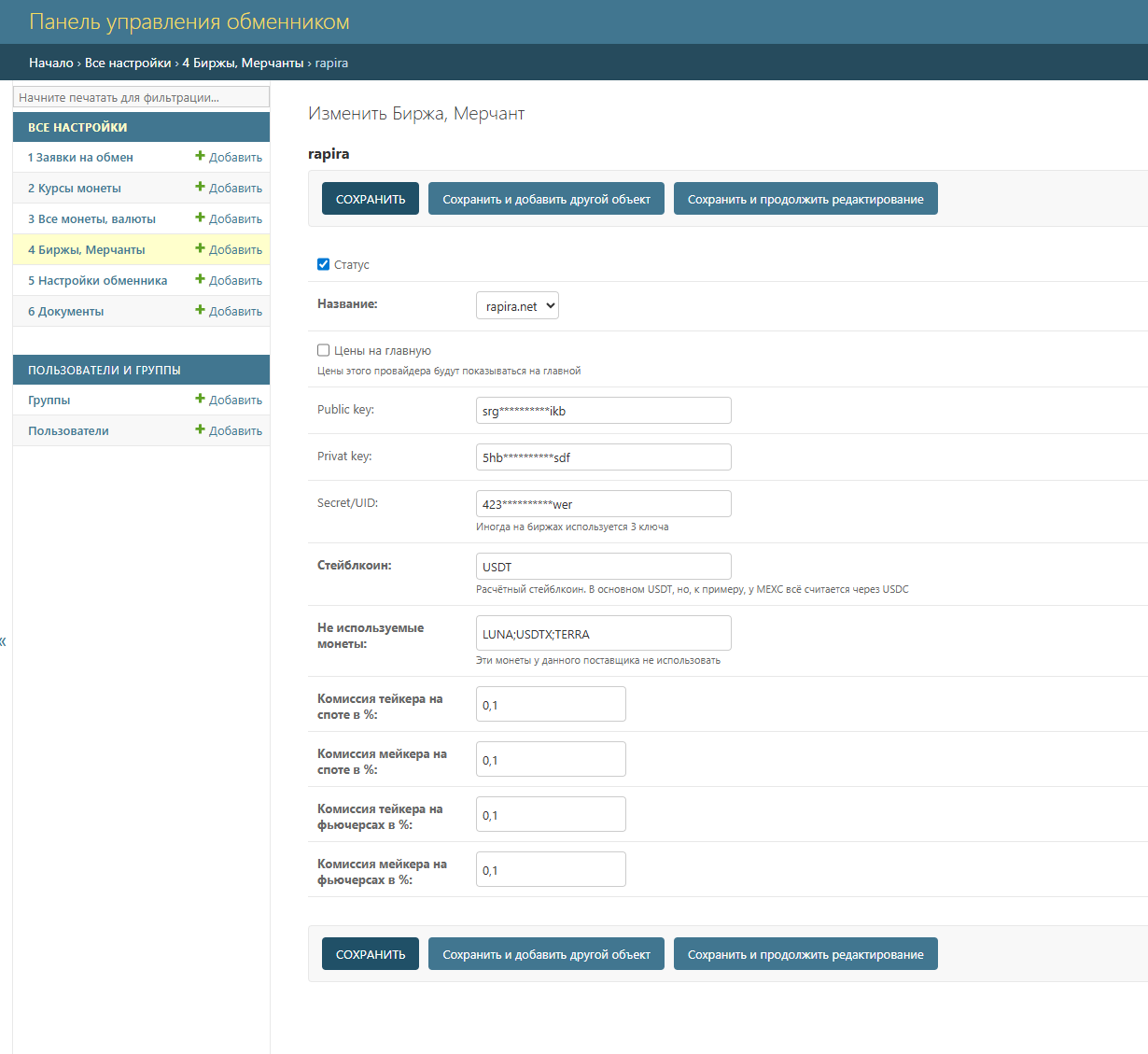Click the plus icon beside Курсы монеты
Screen dimensions: 1148x1054
pyautogui.click(x=200, y=188)
